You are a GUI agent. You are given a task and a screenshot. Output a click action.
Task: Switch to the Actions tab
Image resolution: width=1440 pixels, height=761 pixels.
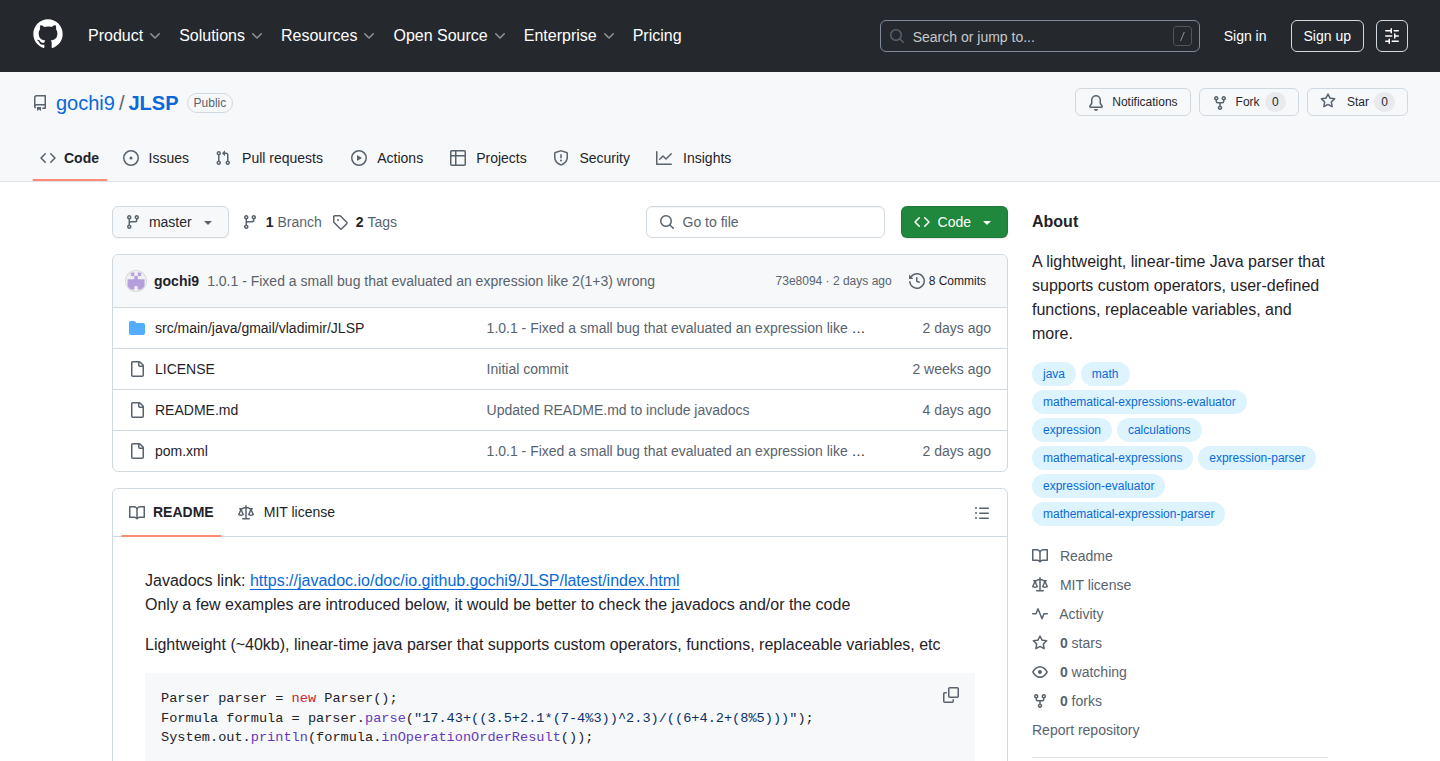387,158
